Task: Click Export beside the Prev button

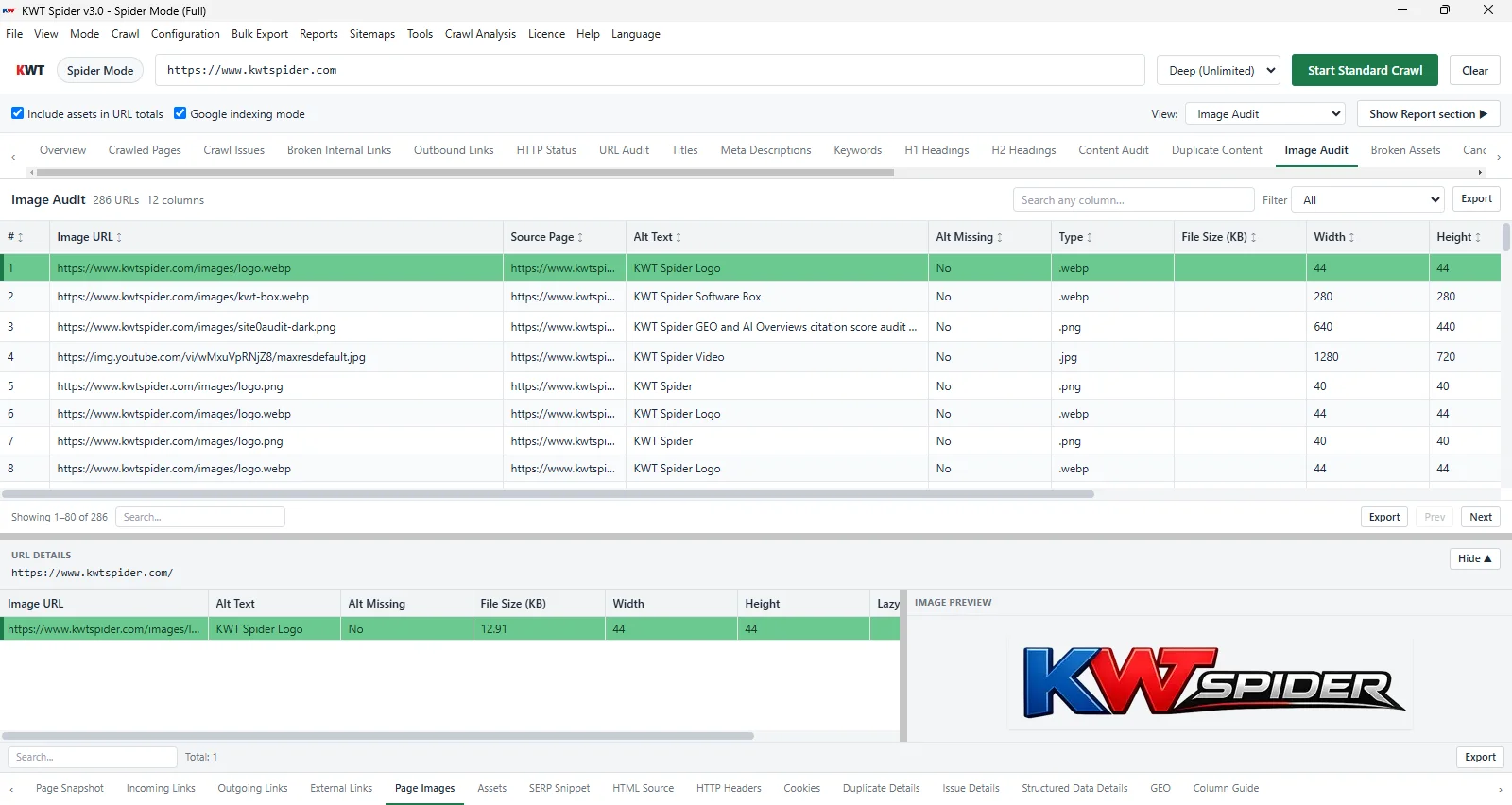Action: tap(1384, 517)
